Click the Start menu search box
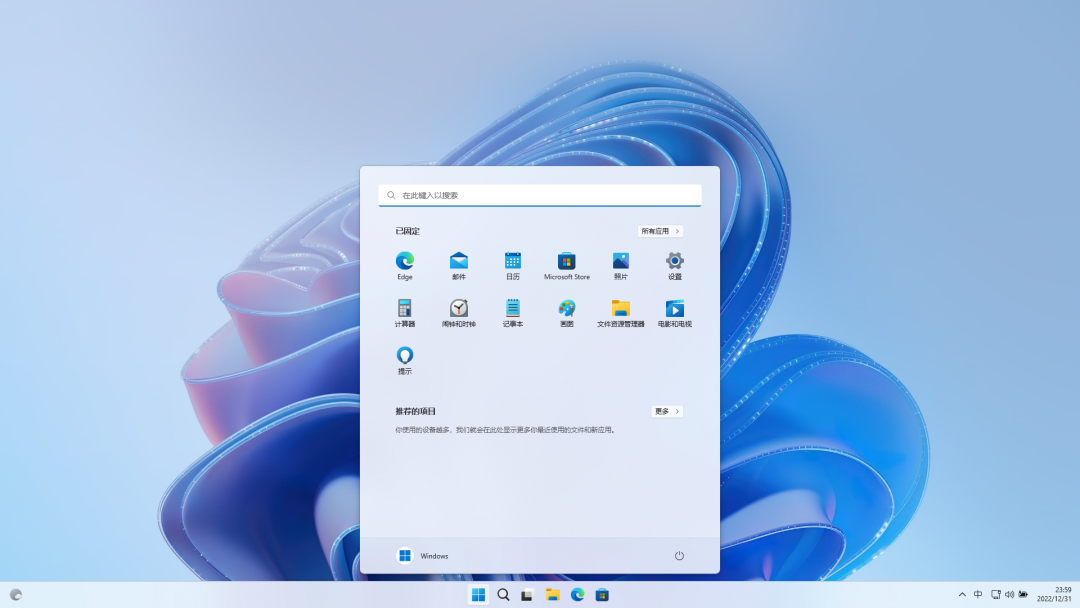This screenshot has width=1080, height=608. pos(540,194)
